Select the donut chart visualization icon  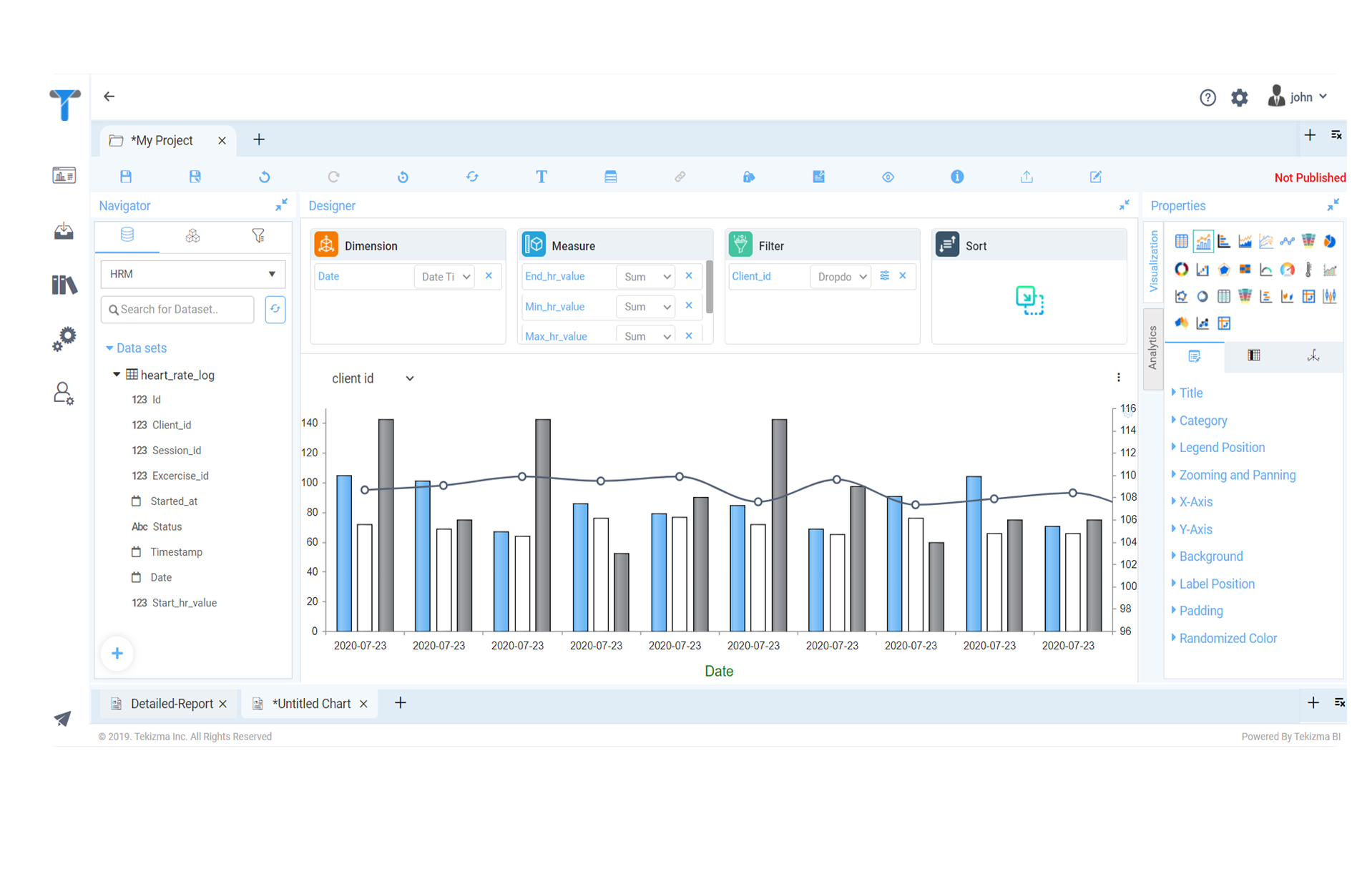[x=1182, y=270]
